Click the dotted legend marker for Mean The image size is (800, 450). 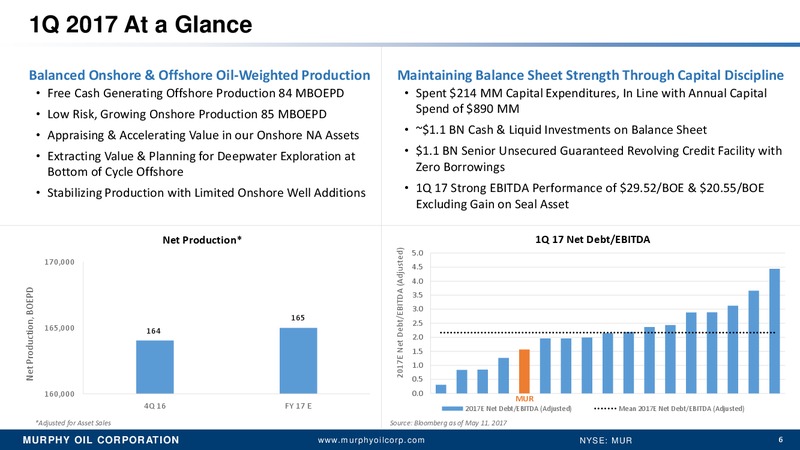[x=606, y=409]
